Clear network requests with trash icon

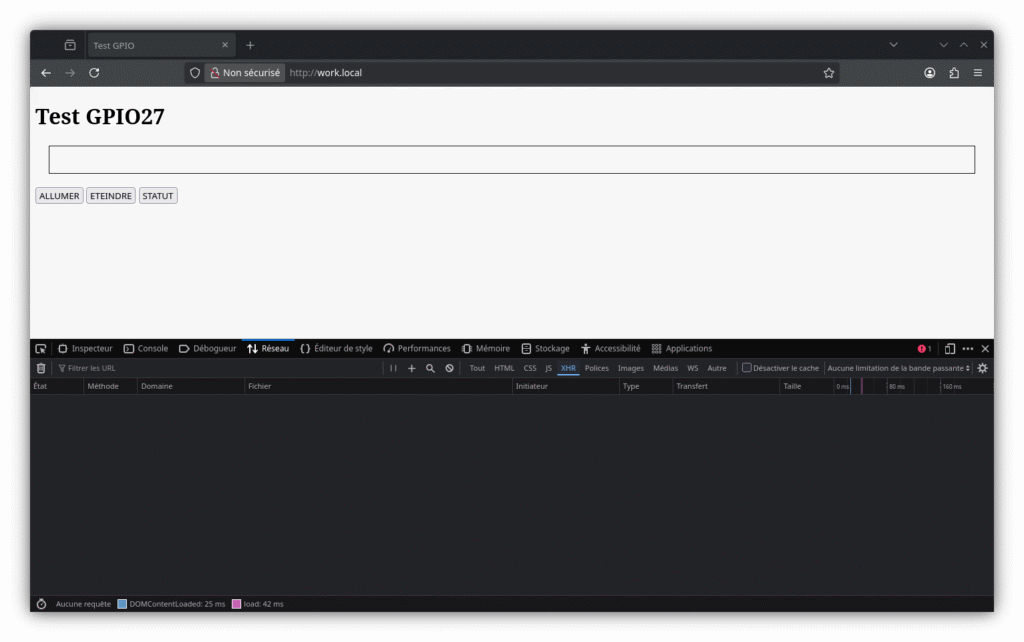coord(41,368)
